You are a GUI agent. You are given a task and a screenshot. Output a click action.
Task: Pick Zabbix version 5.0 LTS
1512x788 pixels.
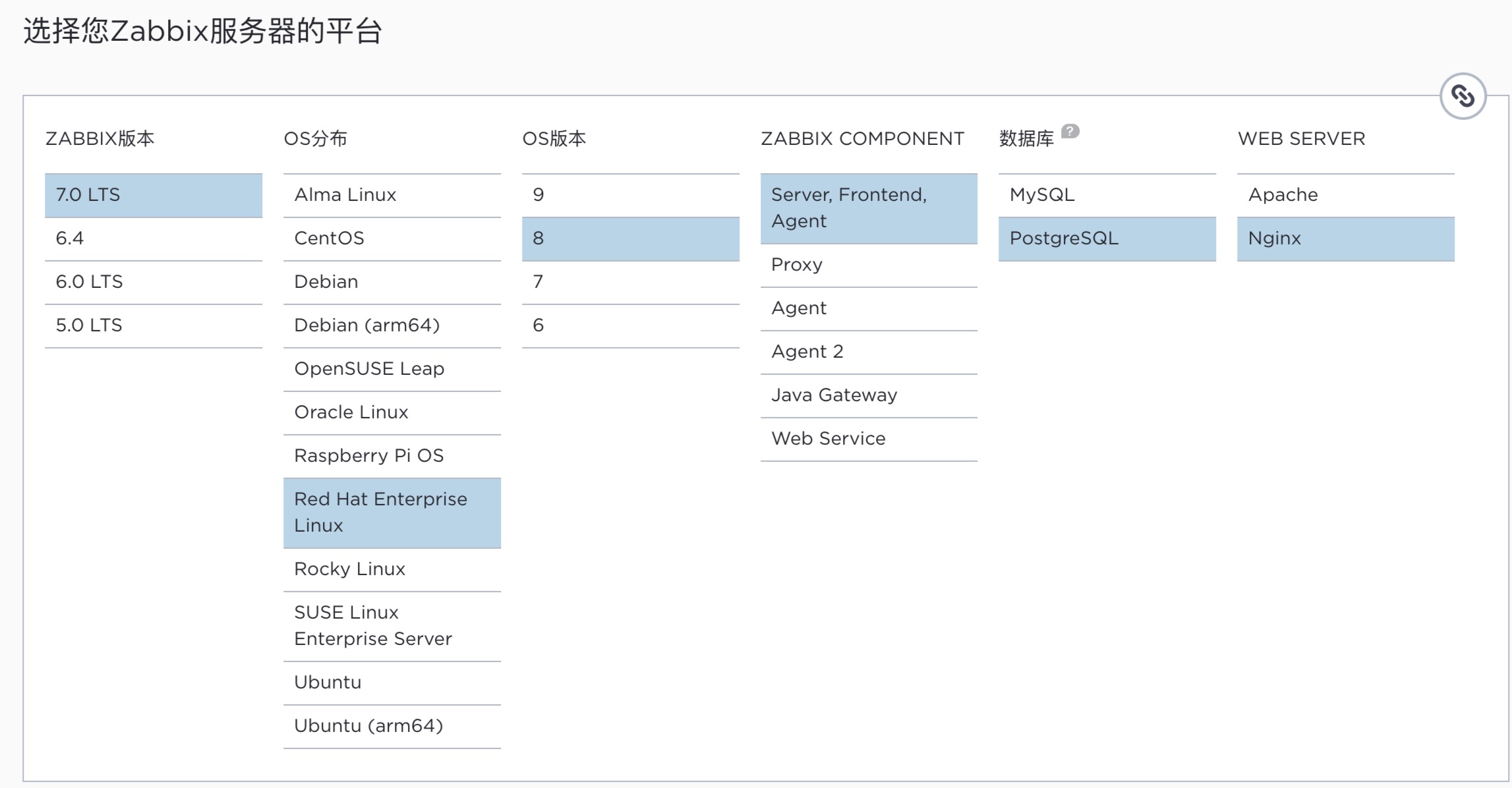point(153,325)
